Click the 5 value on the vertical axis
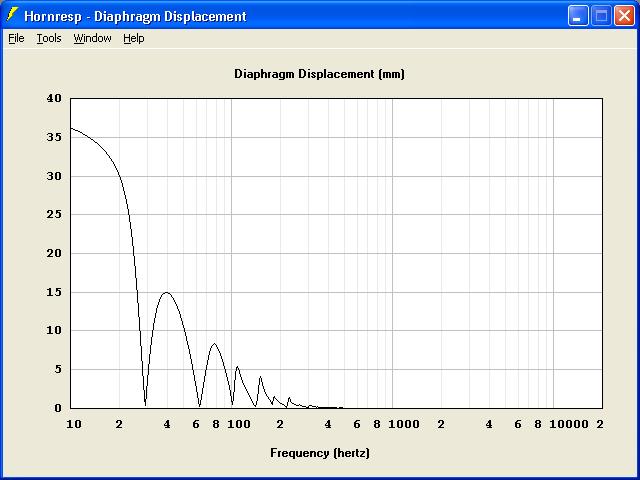 [58, 369]
